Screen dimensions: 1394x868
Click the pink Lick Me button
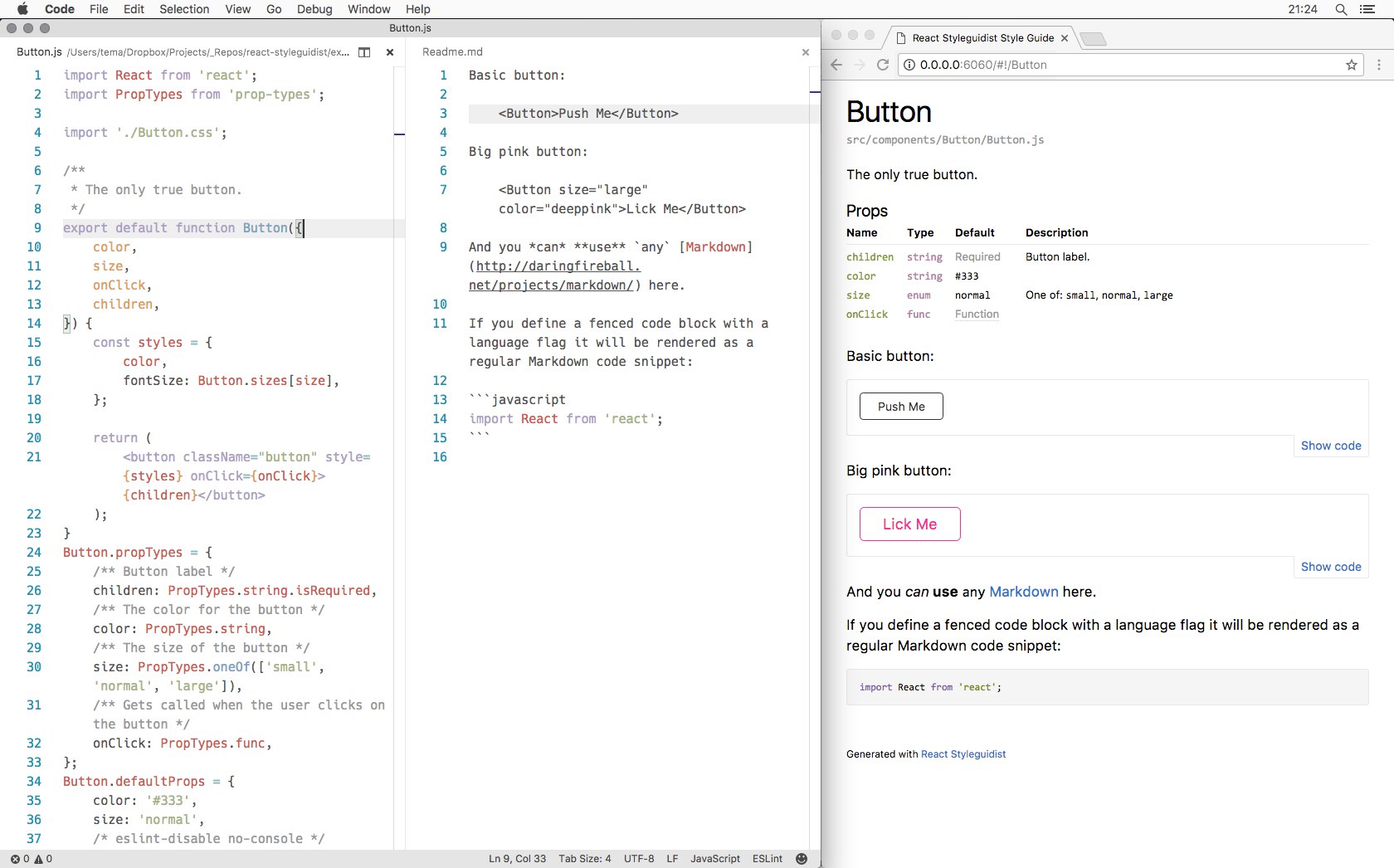[x=909, y=524]
